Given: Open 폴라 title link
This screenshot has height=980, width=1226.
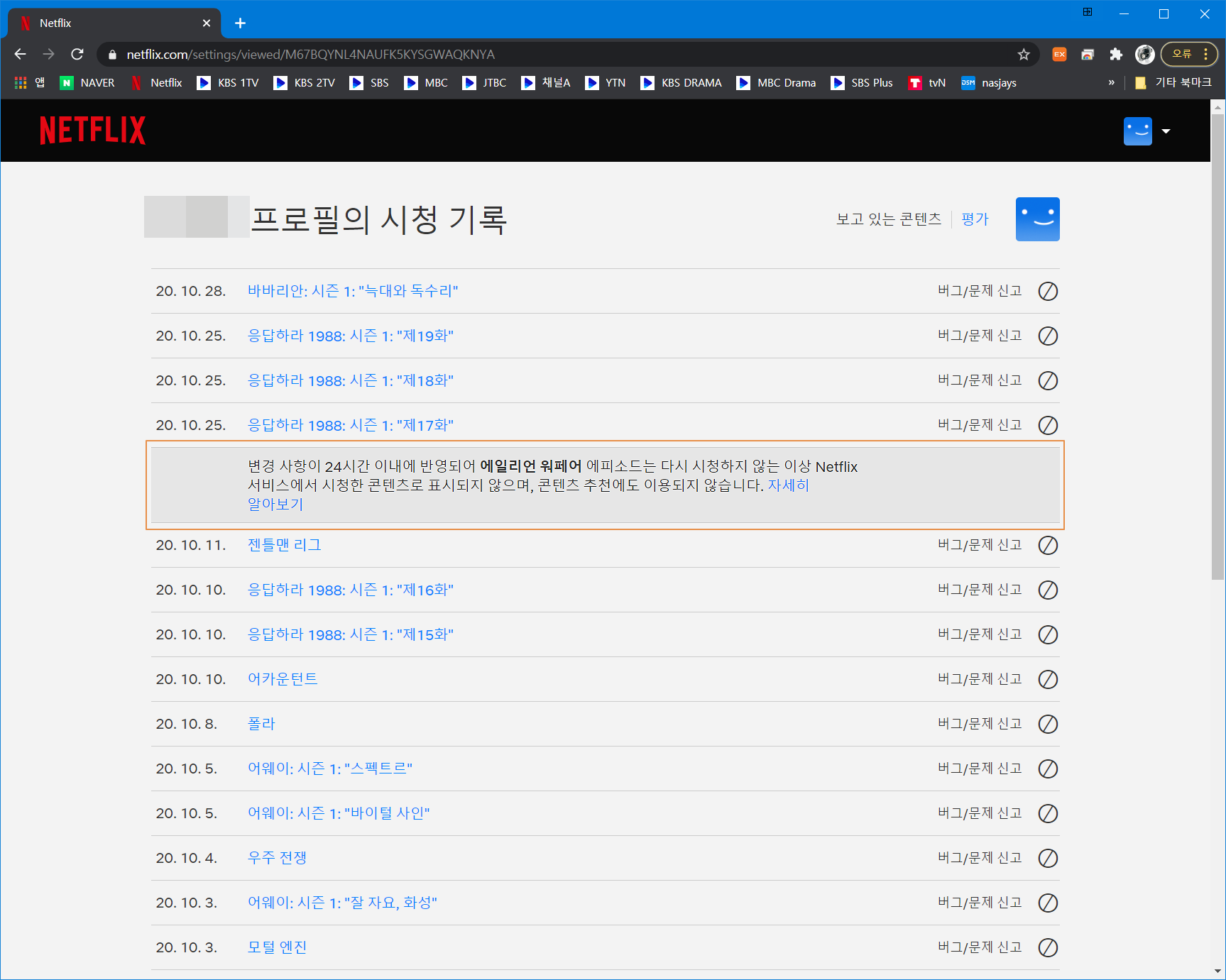Looking at the screenshot, I should (261, 724).
